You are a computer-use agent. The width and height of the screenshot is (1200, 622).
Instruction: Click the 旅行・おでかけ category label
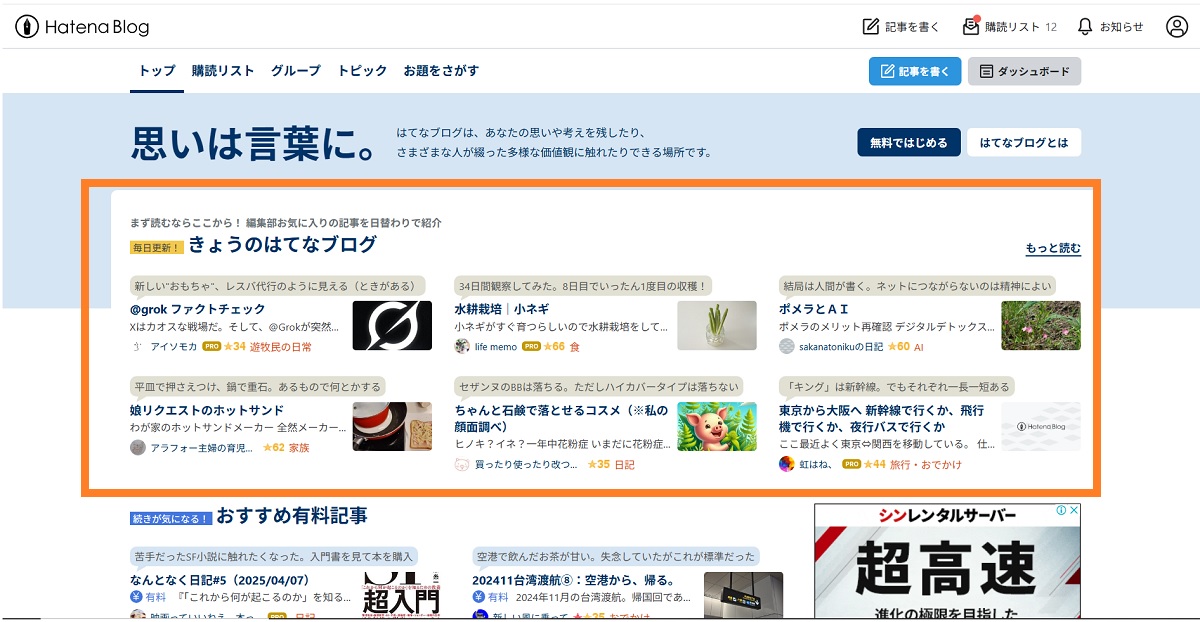click(927, 465)
